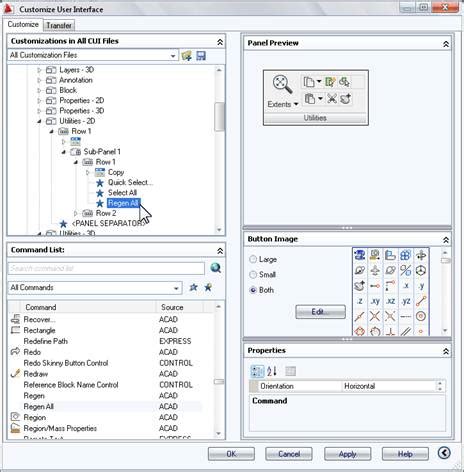This screenshot has width=464, height=472.
Task: Click the Apply button
Action: point(348,454)
